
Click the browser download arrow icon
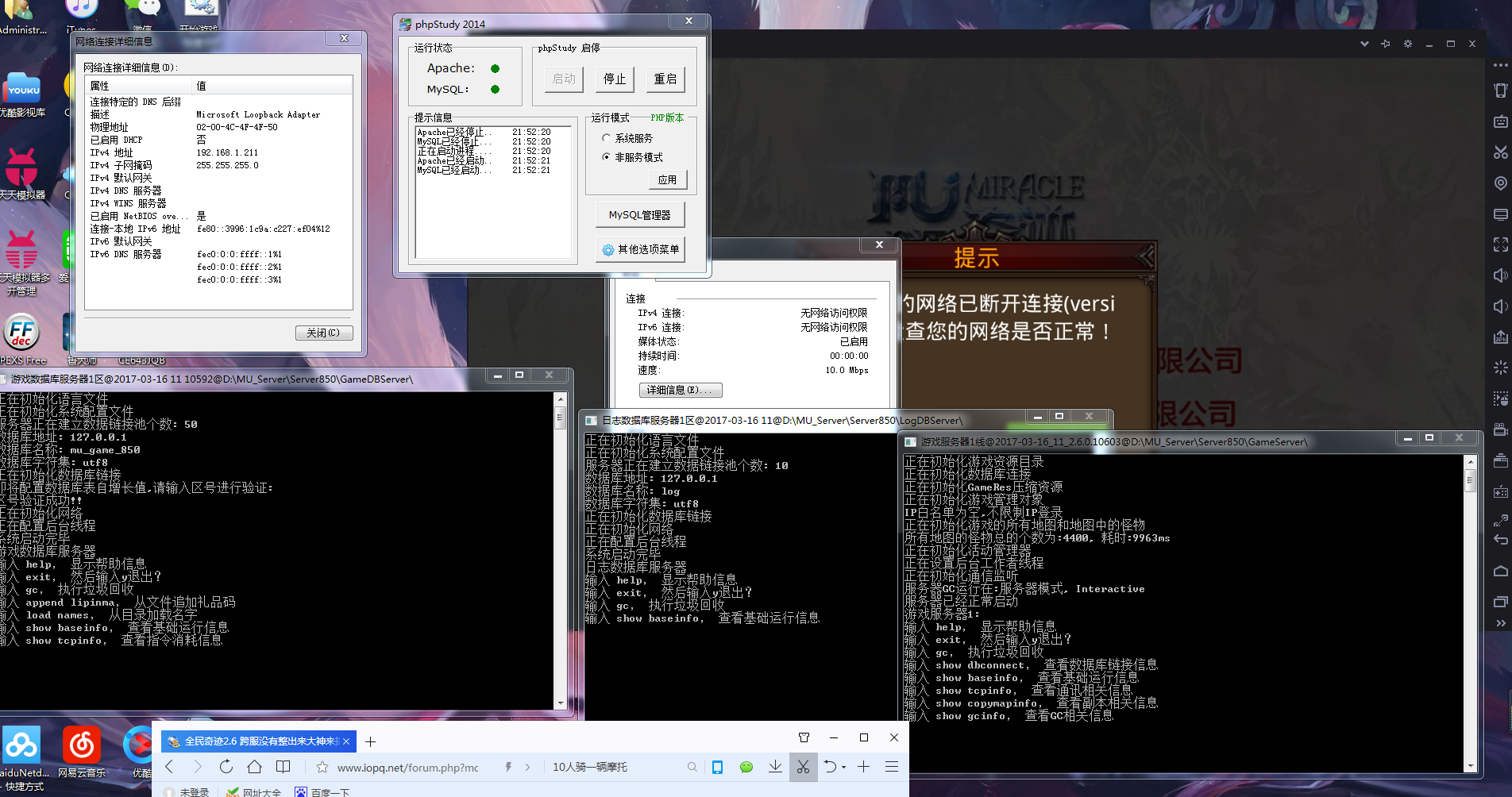coord(775,767)
